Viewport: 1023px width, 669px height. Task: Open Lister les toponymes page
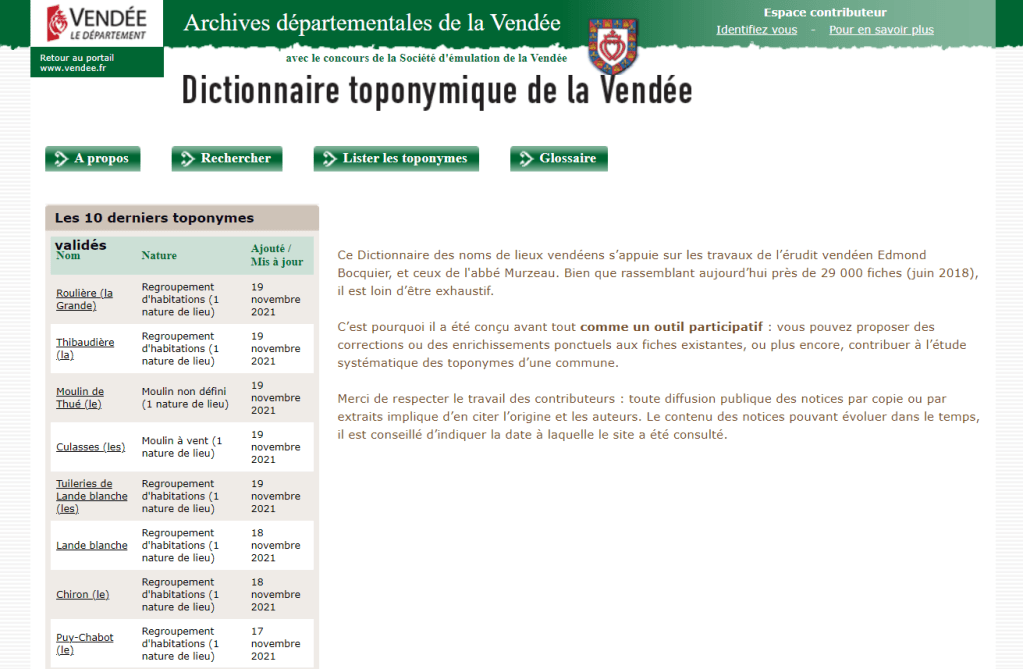(404, 159)
